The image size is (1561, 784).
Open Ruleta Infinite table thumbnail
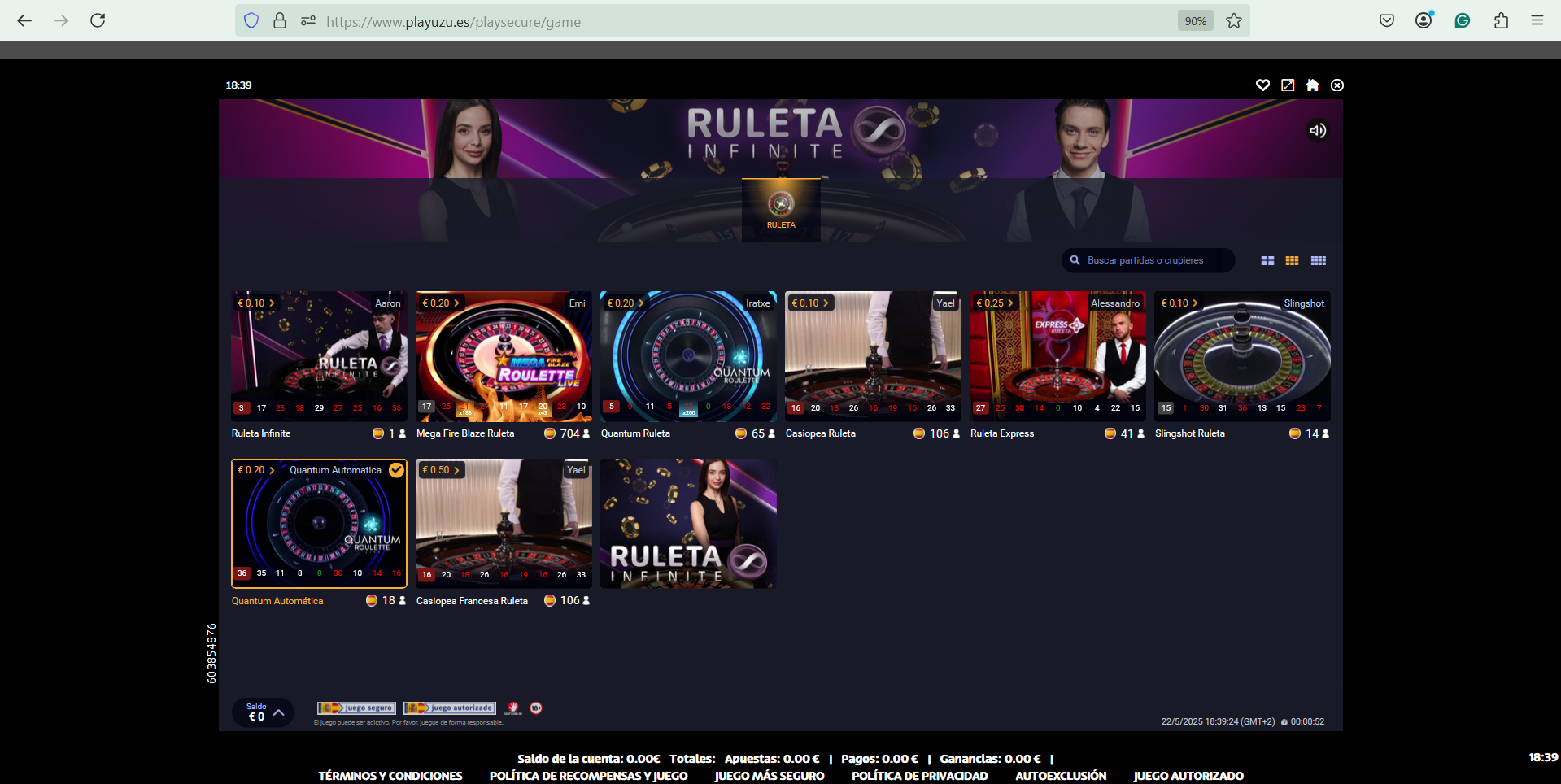[x=319, y=356]
